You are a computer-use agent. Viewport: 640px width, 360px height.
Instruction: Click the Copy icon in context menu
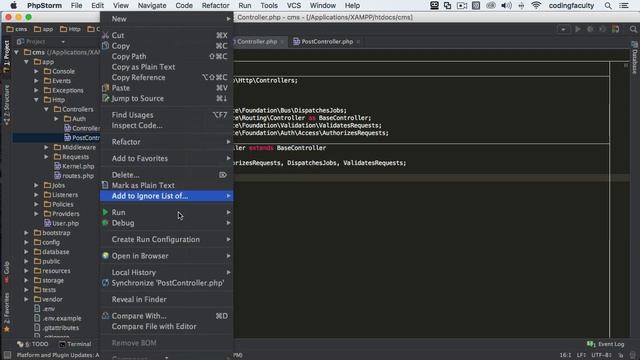coord(105,46)
